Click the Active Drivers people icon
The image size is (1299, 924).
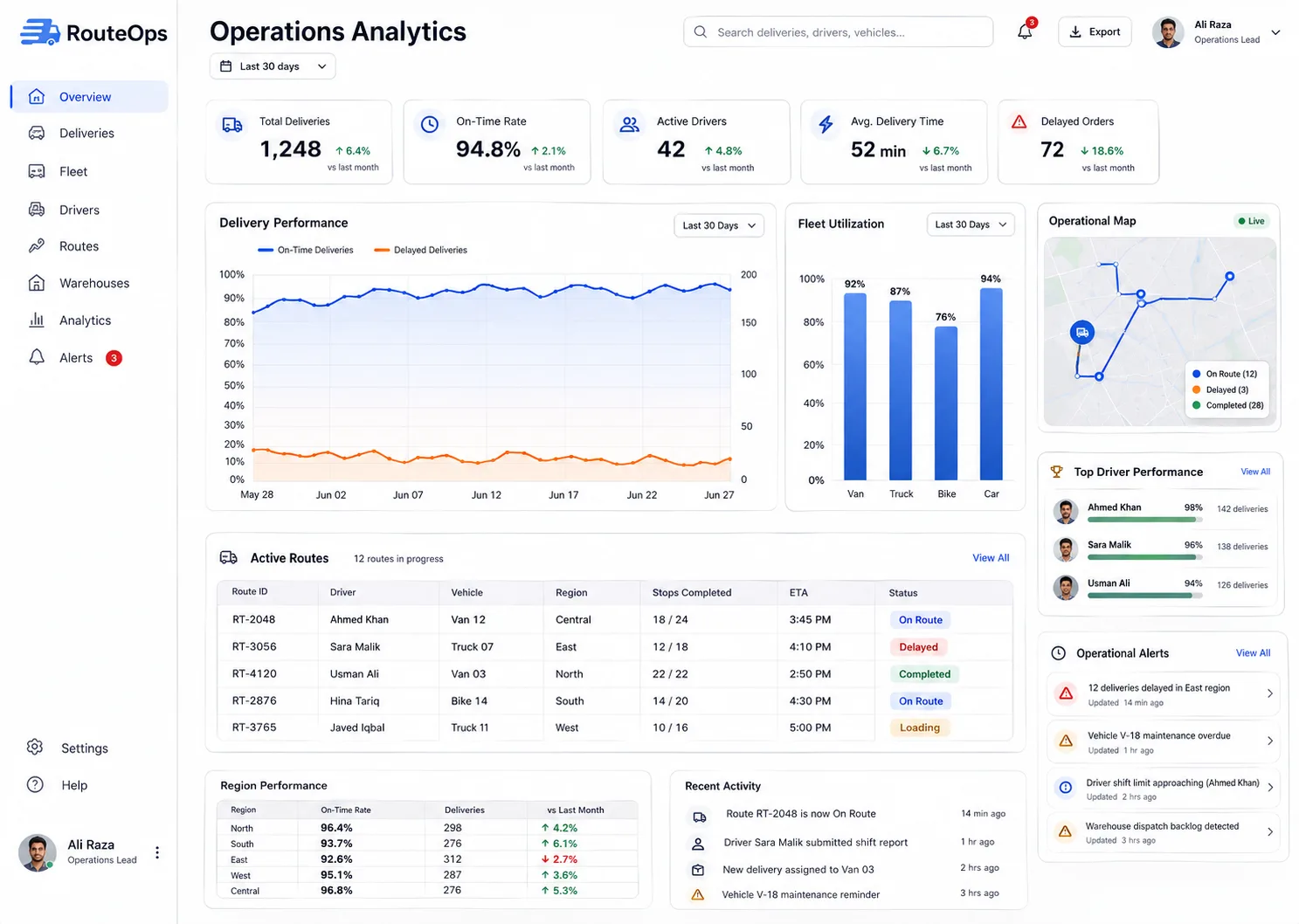tap(629, 125)
